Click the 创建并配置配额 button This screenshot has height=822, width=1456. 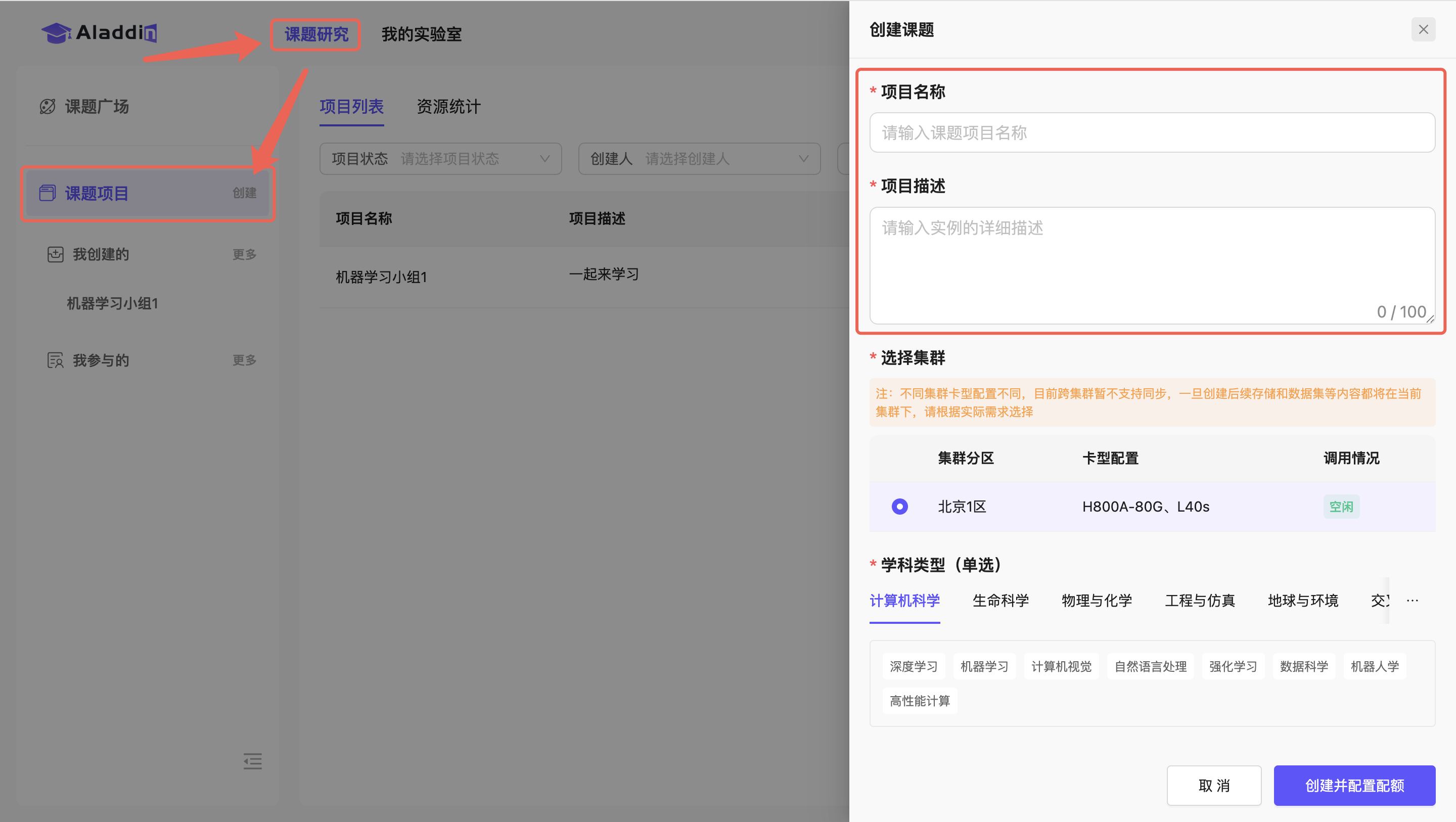tap(1354, 785)
